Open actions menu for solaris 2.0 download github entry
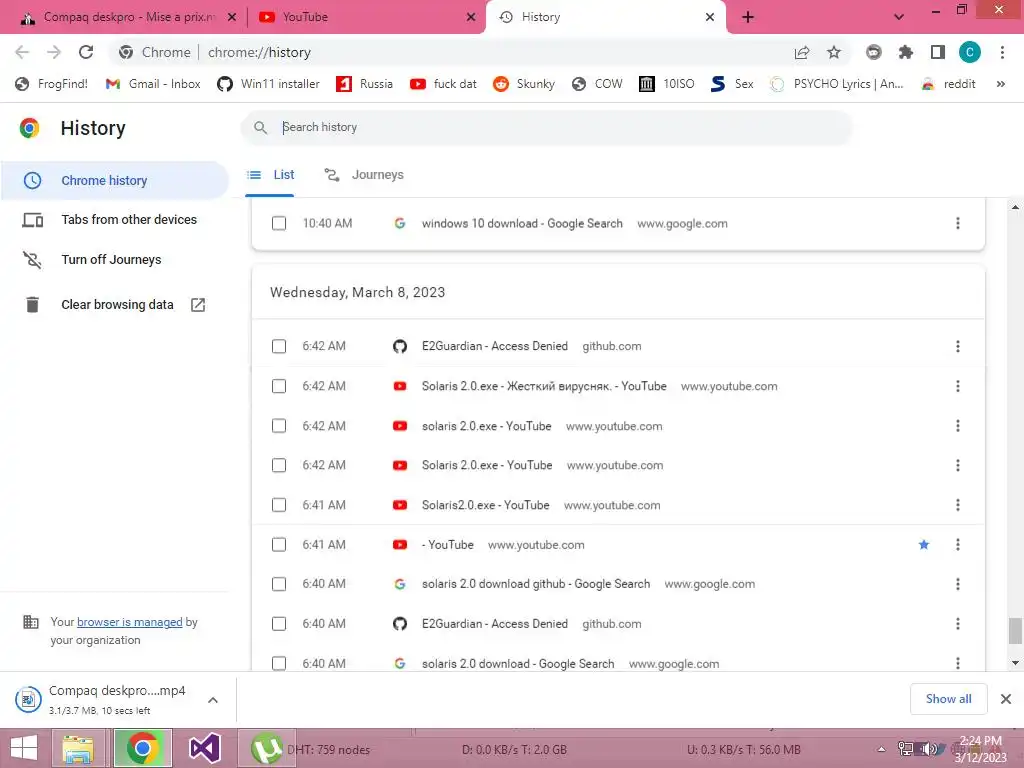The height and width of the screenshot is (768, 1024). tap(957, 584)
